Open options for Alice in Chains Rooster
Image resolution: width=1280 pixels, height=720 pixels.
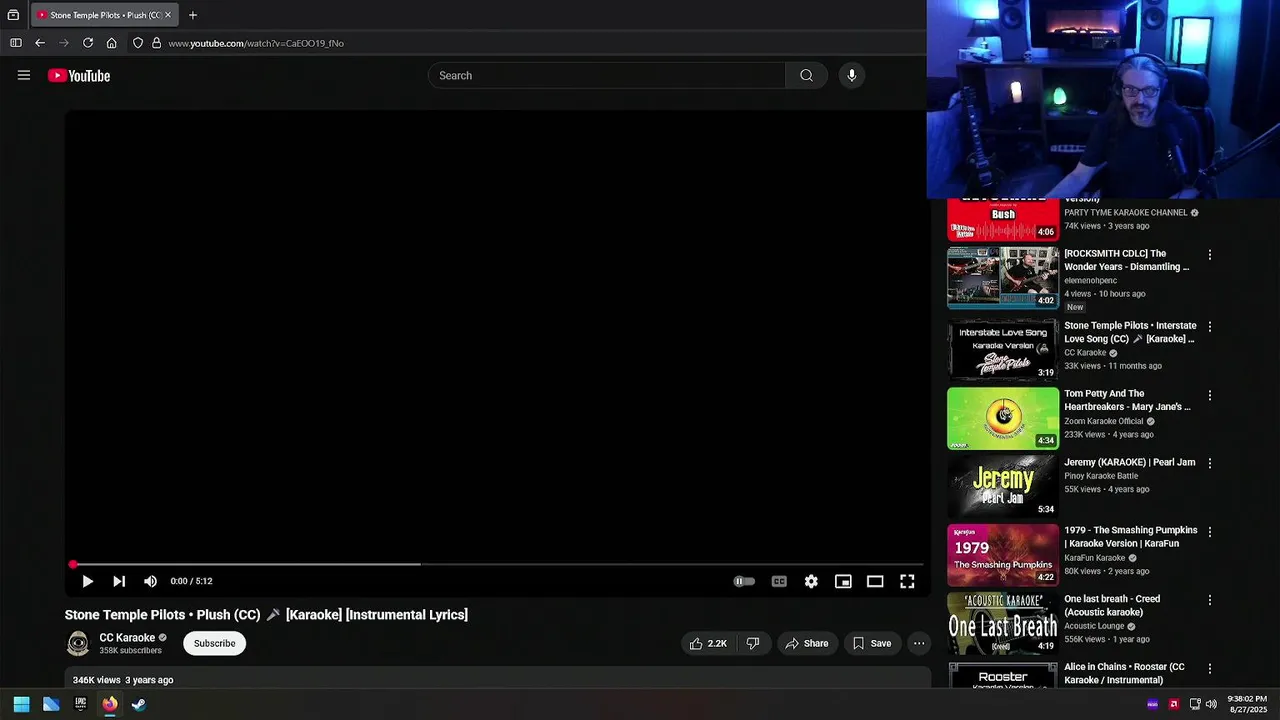[x=1210, y=668]
